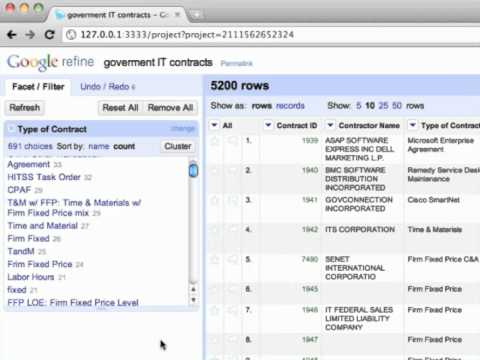Flag row 3 GOVCONNECTION INCORPORATED
Screen dimensions: 480x360
[233, 200]
